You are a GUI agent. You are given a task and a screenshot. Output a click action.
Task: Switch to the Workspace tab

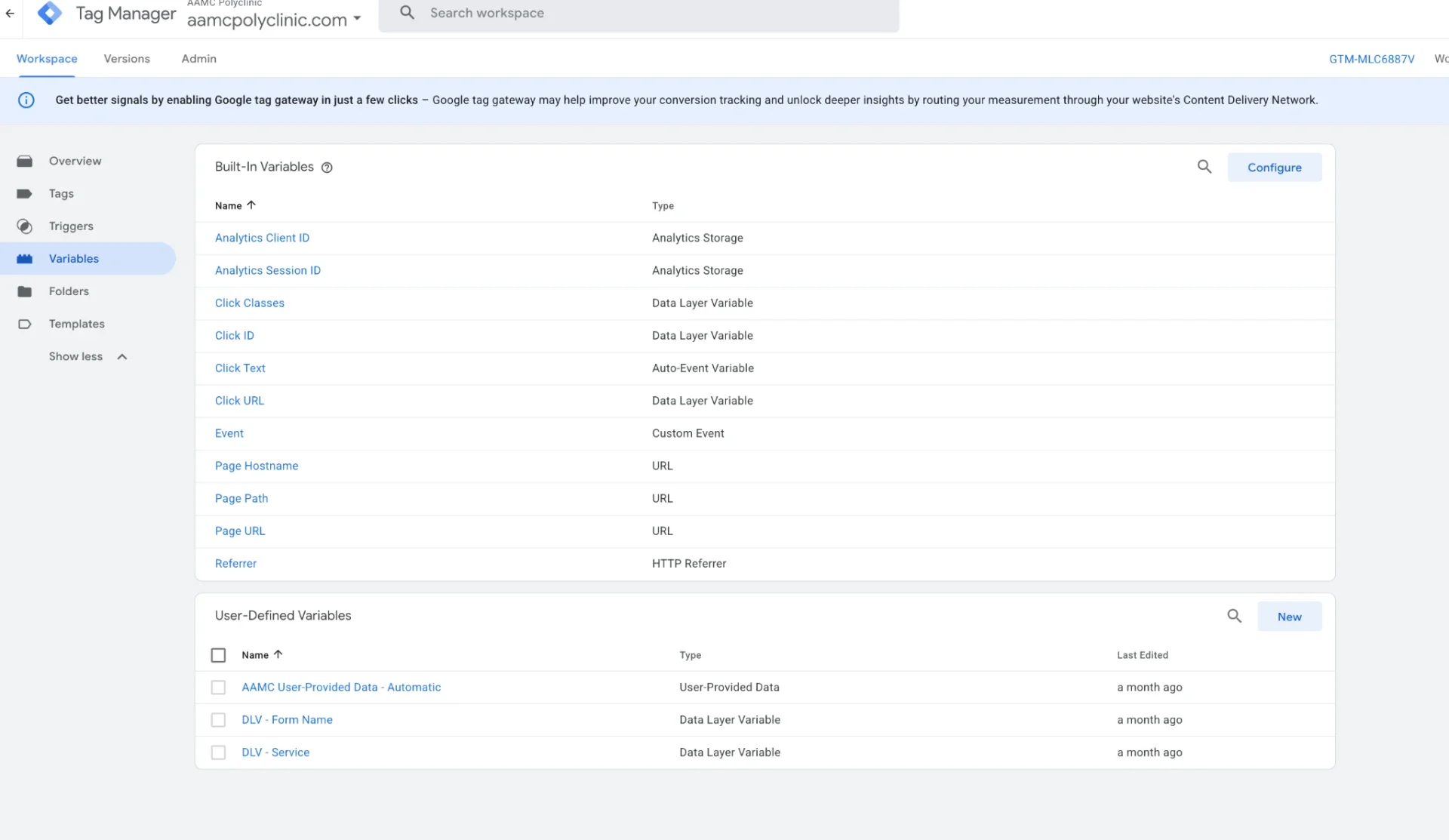coord(47,59)
